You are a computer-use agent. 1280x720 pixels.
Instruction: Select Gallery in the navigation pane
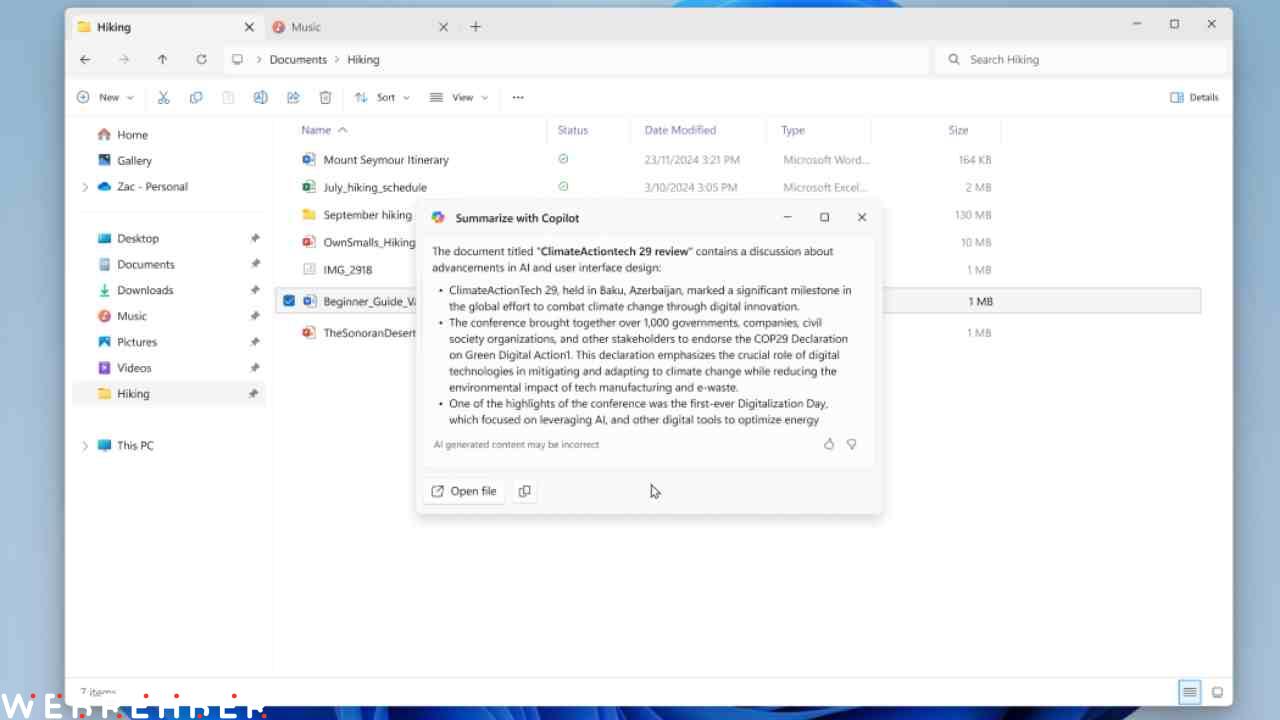pos(134,160)
